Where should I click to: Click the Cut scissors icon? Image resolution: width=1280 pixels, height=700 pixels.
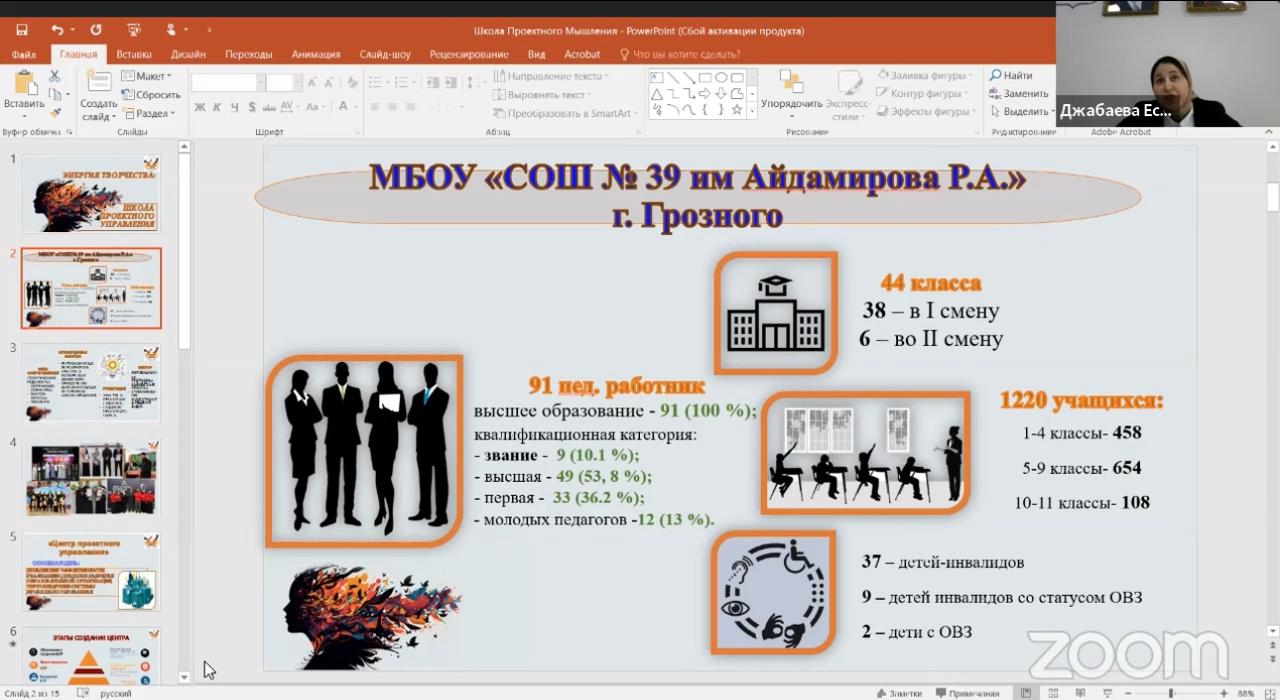tap(55, 77)
